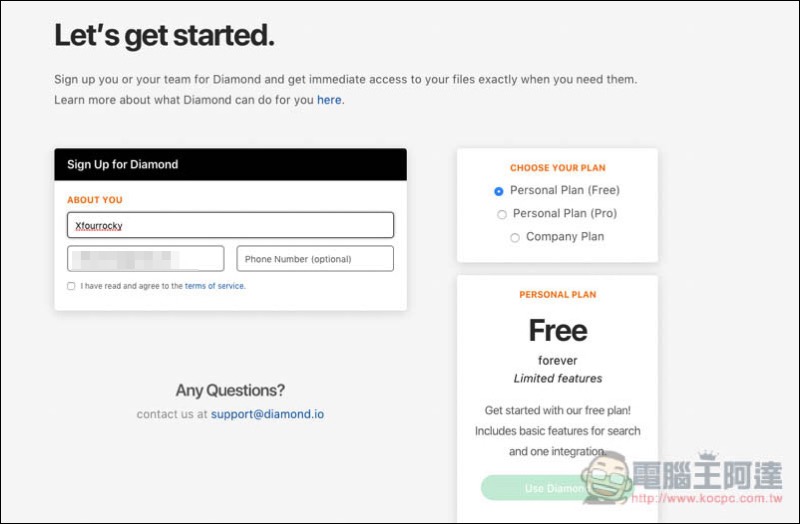800x524 pixels.
Task: Click the black Sign Up for Diamond header
Action: [230, 164]
